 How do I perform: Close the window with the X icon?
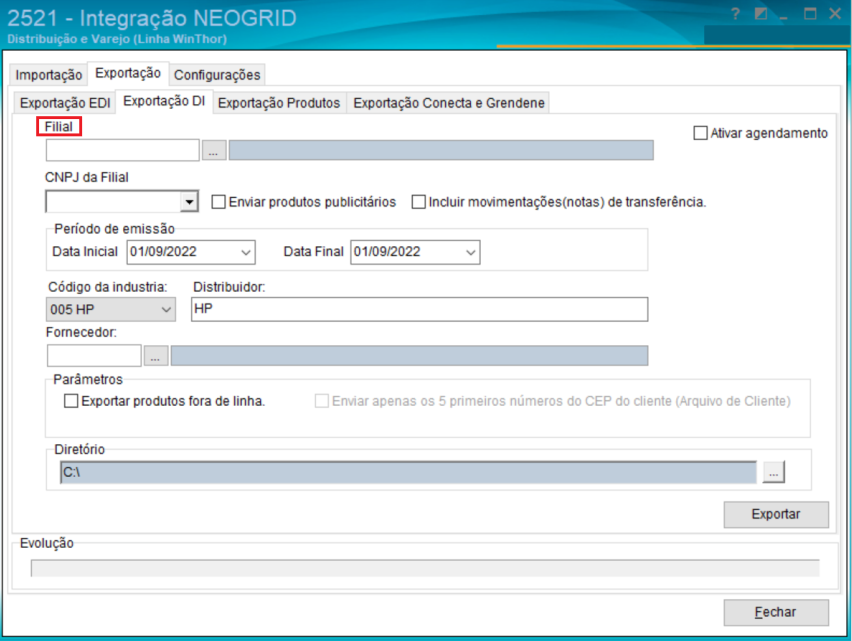[x=835, y=14]
